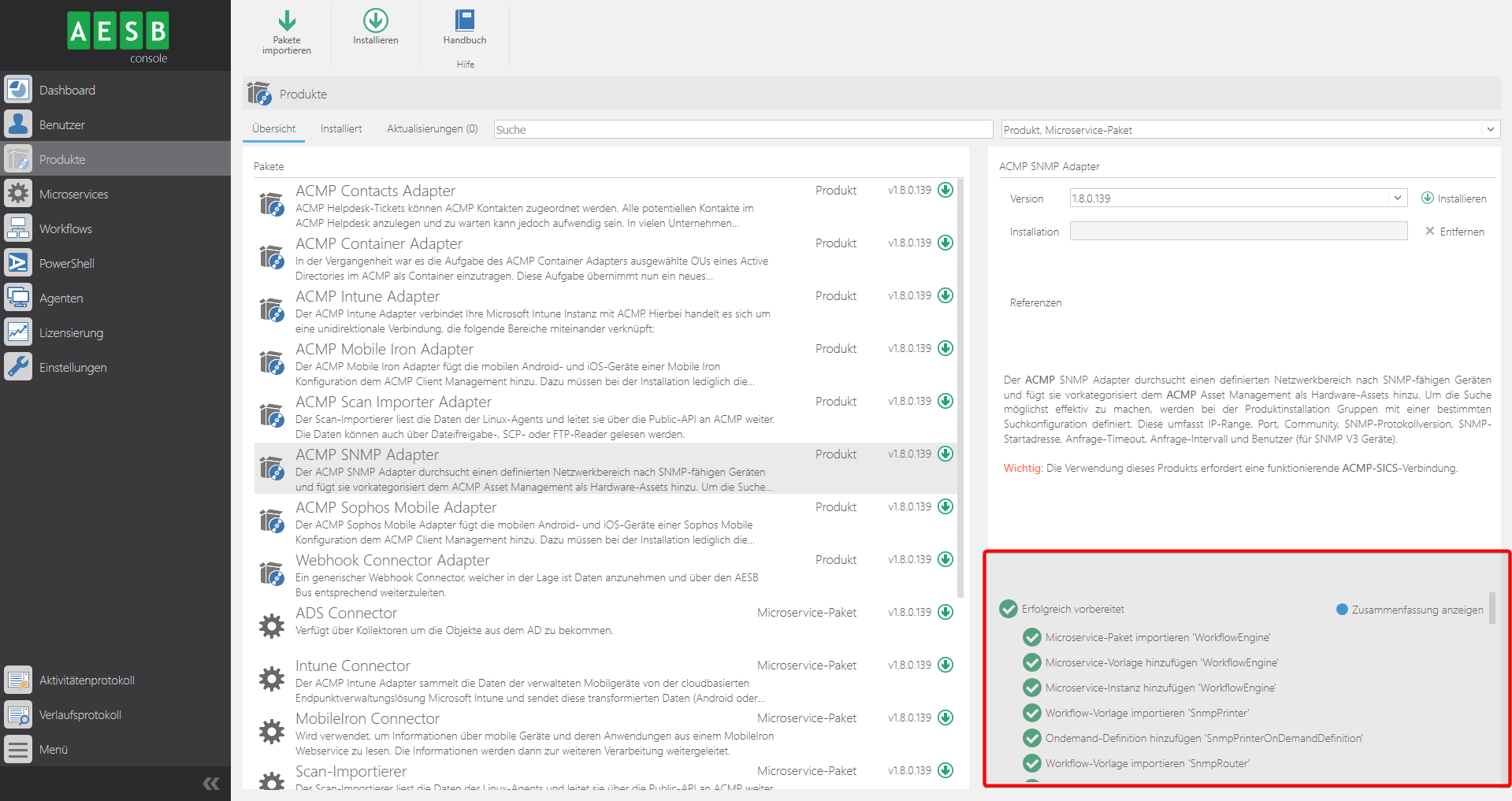Click the Installieren button beside Version

(x=1454, y=198)
